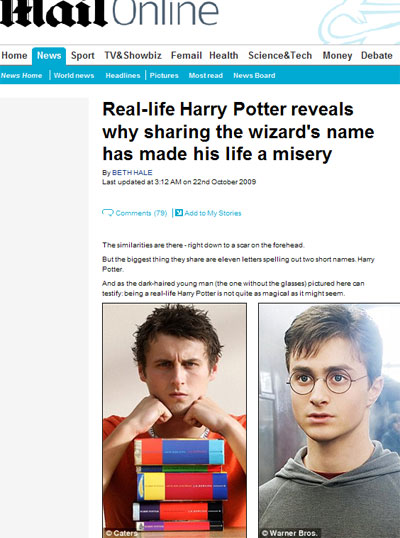The height and width of the screenshot is (538, 400).
Task: Open the News Board link
Action: tap(254, 75)
